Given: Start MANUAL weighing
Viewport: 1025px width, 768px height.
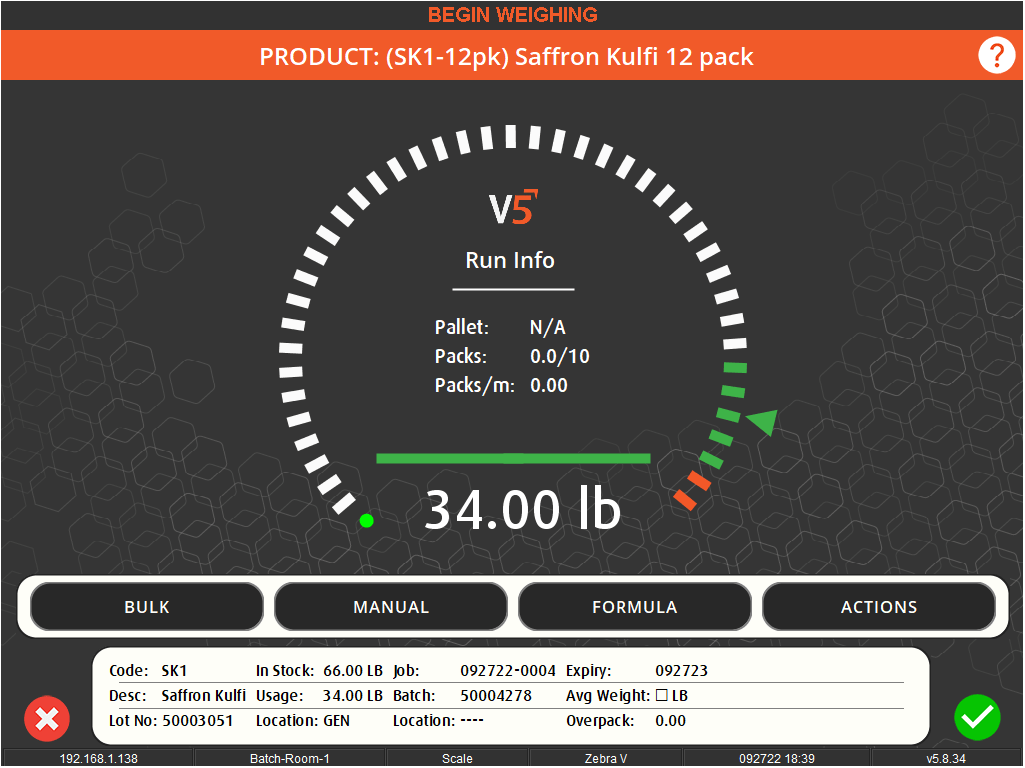Looking at the screenshot, I should click(x=390, y=606).
